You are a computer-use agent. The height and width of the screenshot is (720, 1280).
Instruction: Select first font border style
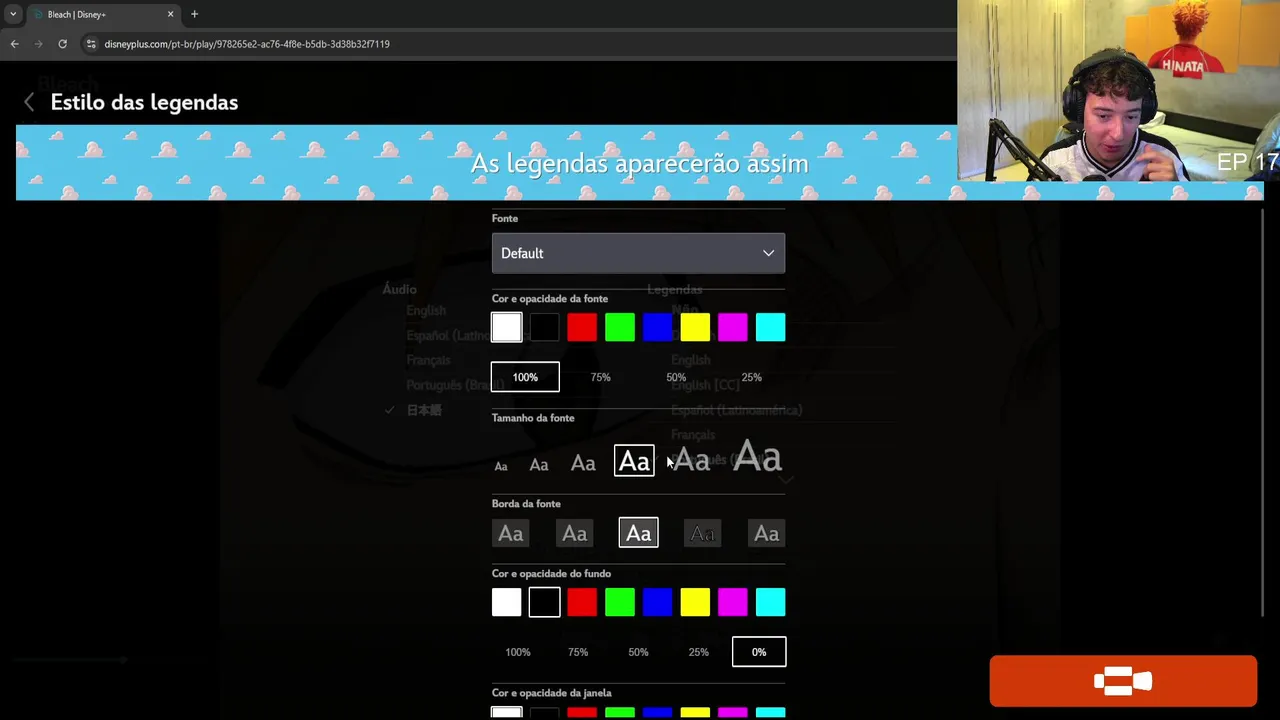click(511, 533)
